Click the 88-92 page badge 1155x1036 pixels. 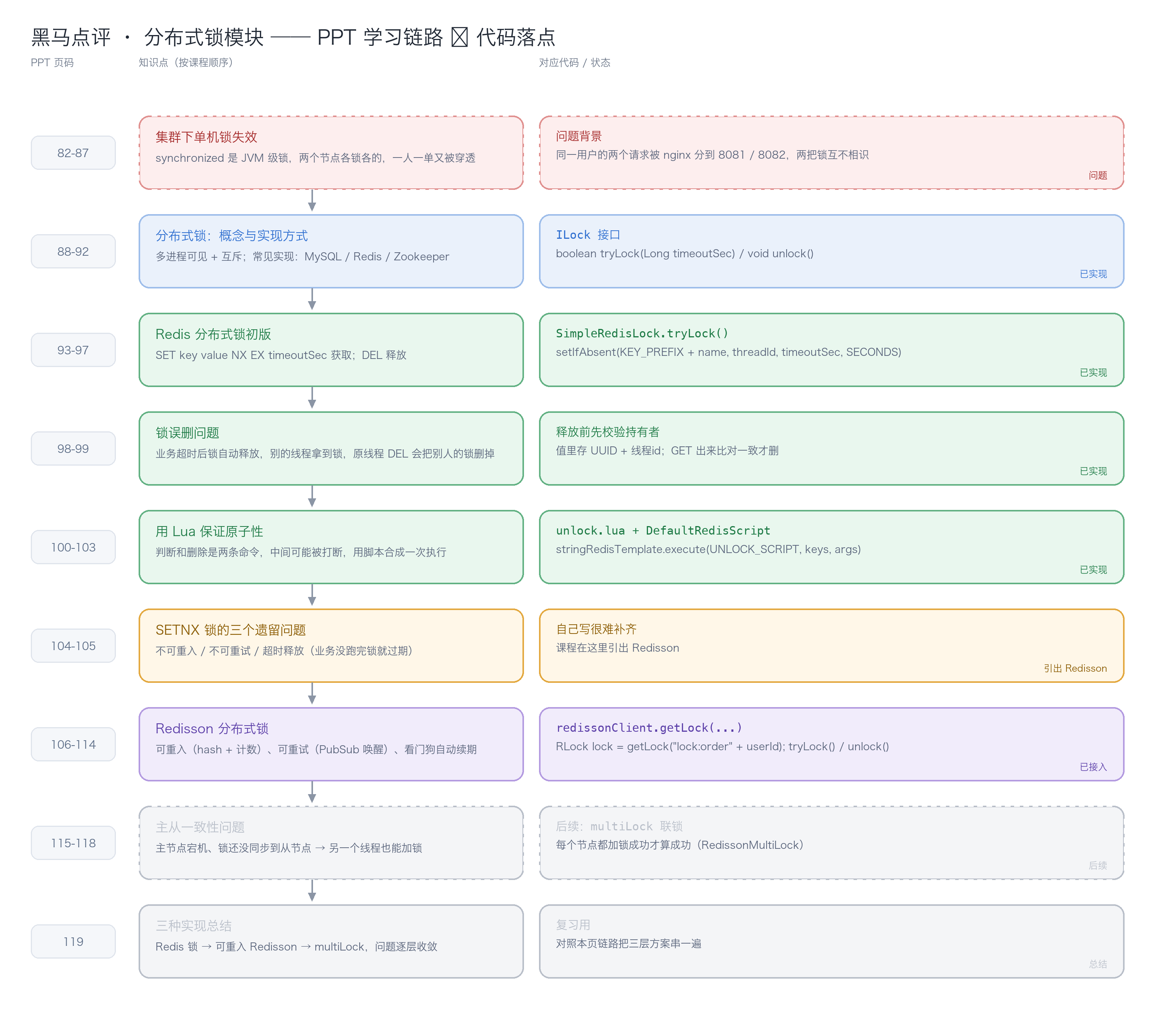[74, 251]
